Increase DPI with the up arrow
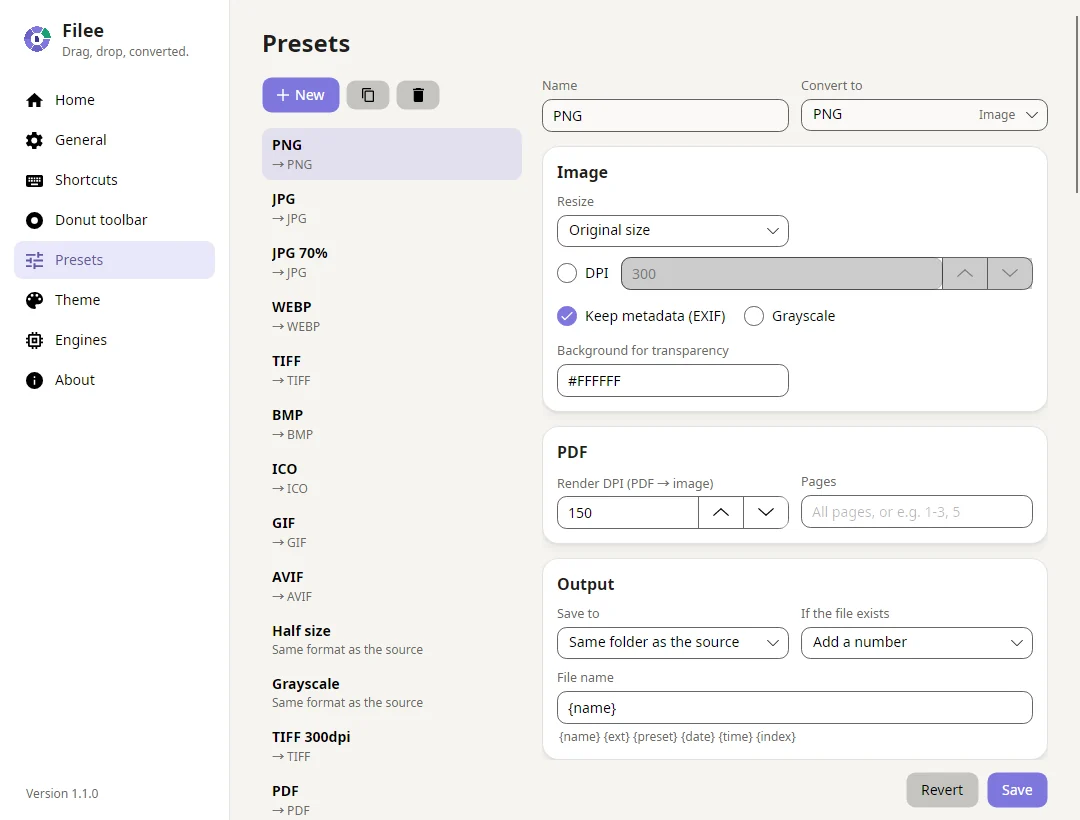Viewport: 1080px width, 820px height. pyautogui.click(x=965, y=273)
